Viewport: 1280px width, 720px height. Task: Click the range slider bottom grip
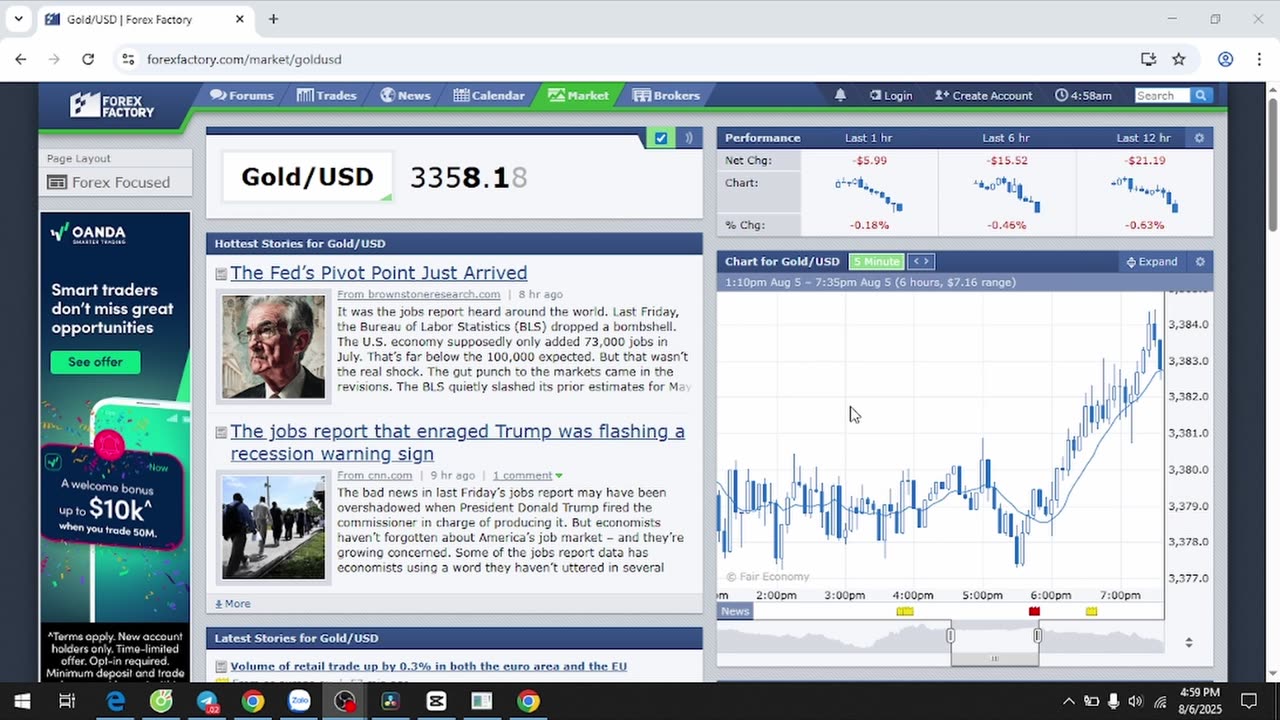pyautogui.click(x=994, y=658)
